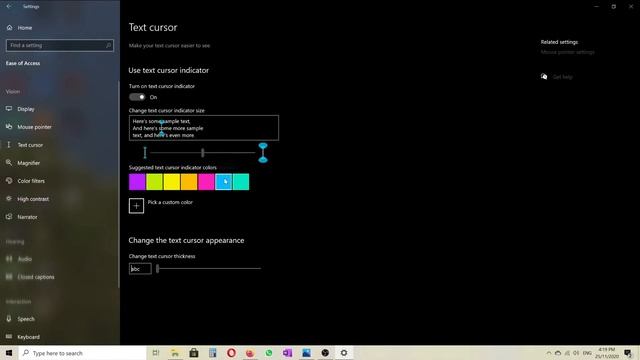Open the Photos app from taskbar

(306, 353)
